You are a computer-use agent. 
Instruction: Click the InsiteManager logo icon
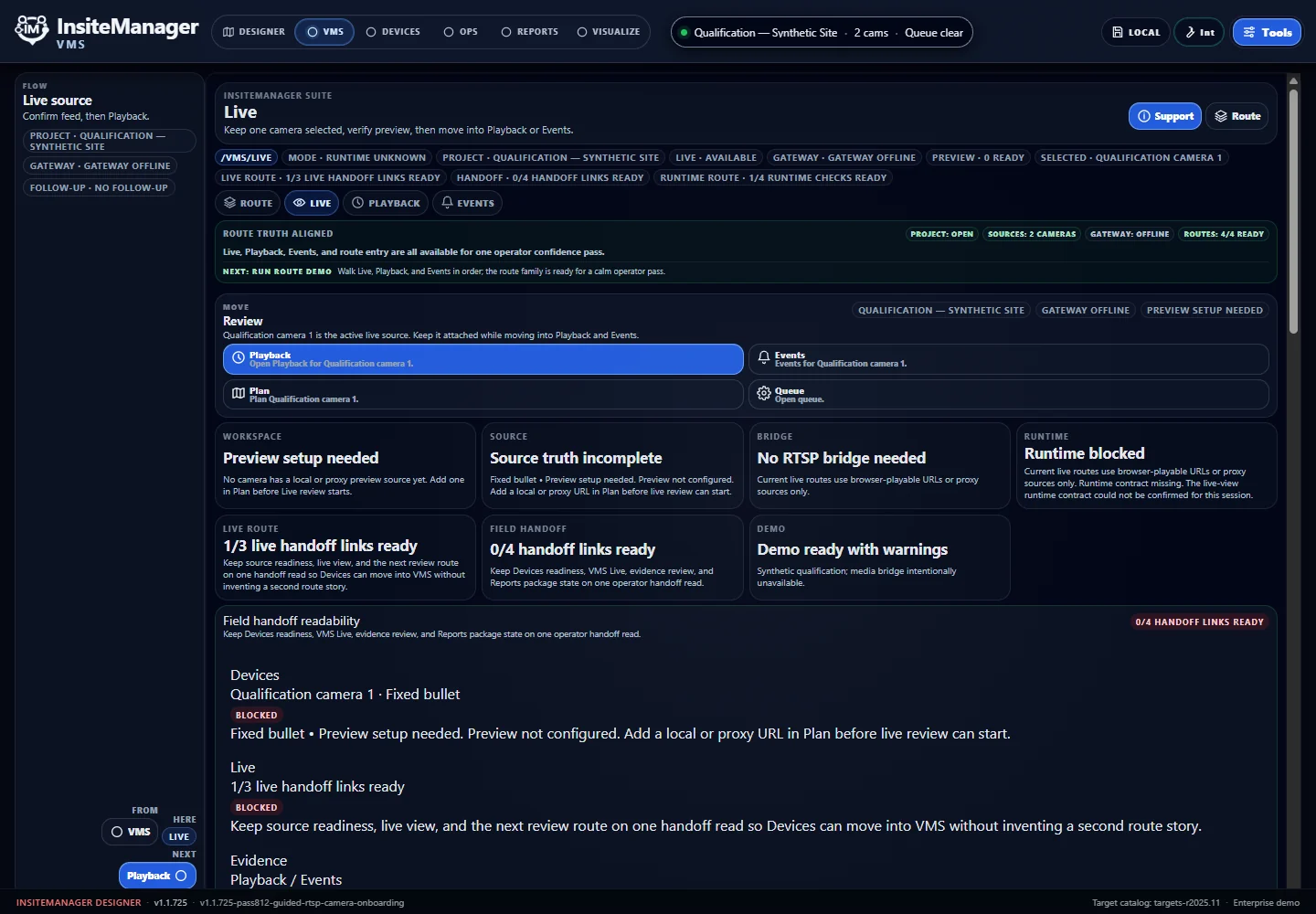32,30
